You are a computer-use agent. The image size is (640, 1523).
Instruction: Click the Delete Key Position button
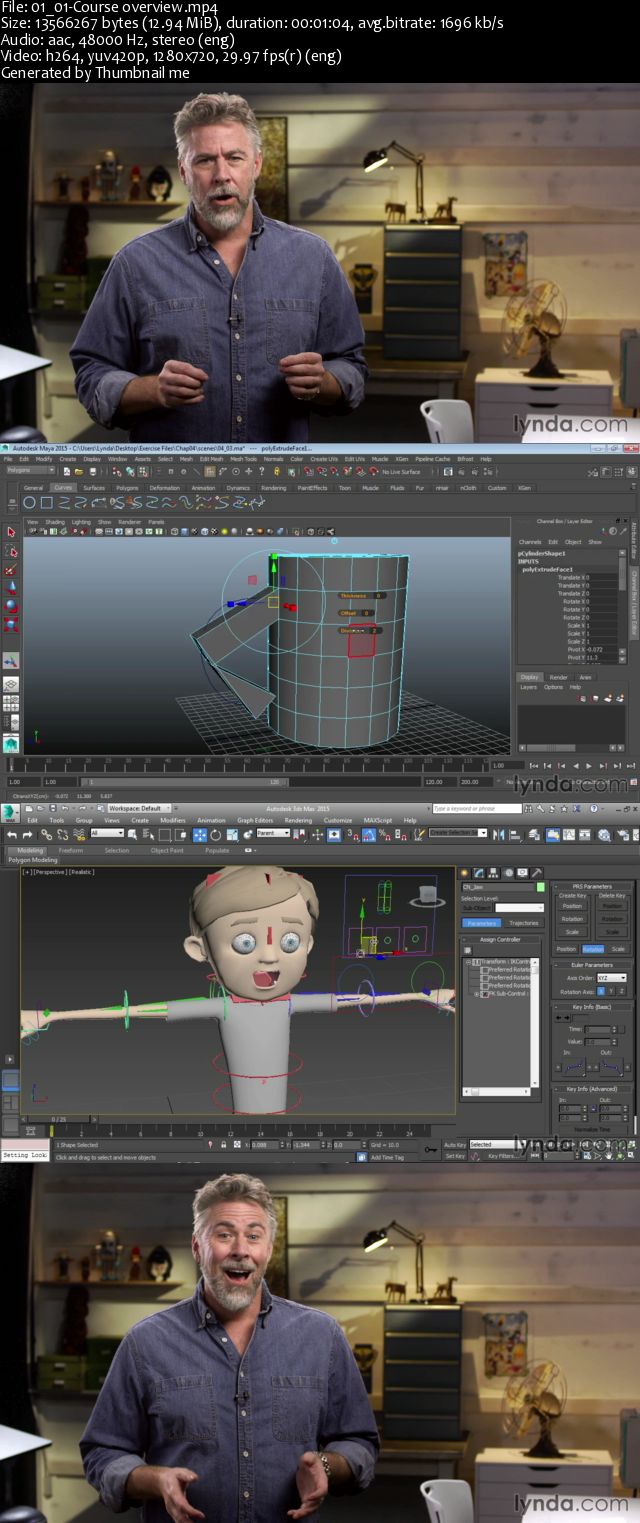coord(612,906)
